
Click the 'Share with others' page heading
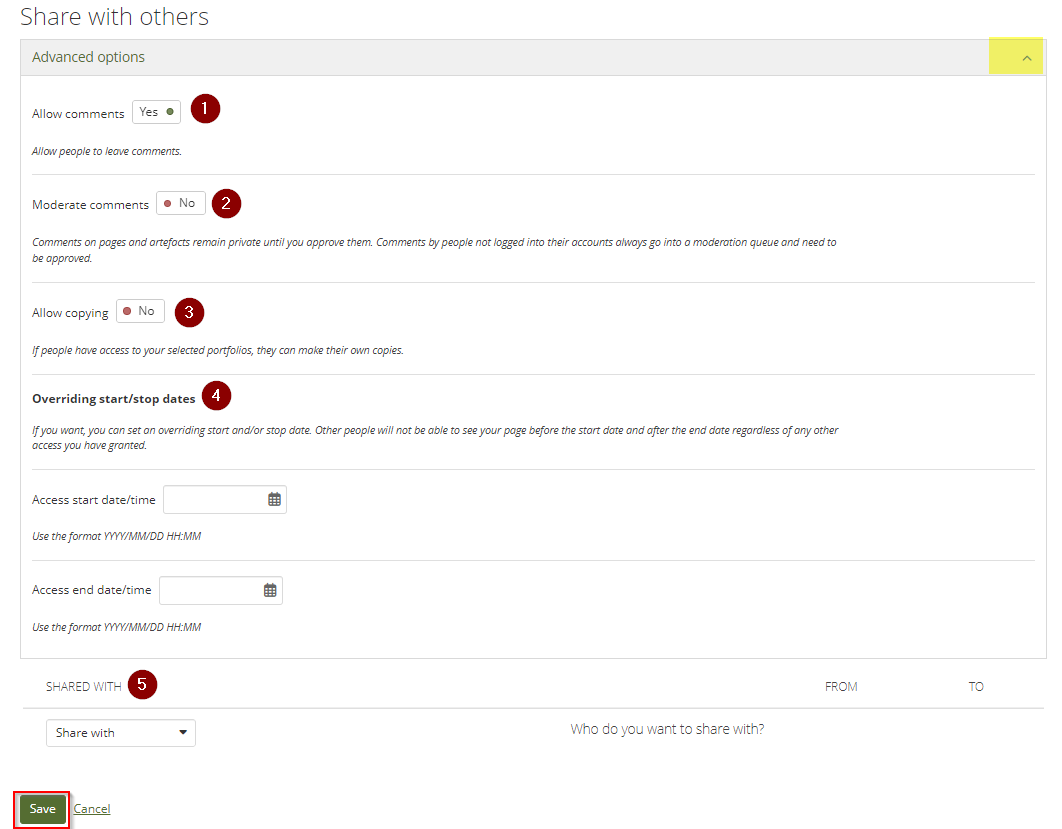(x=114, y=16)
